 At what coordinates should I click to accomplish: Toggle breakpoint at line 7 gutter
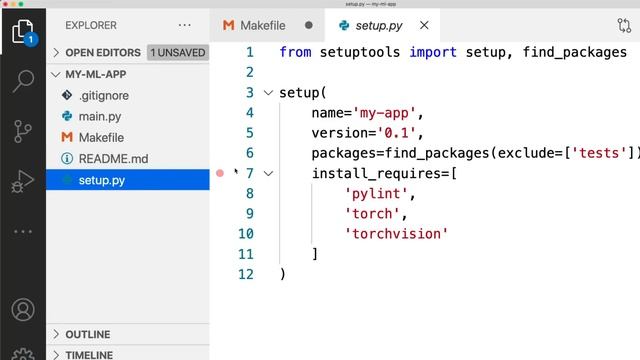coord(220,173)
